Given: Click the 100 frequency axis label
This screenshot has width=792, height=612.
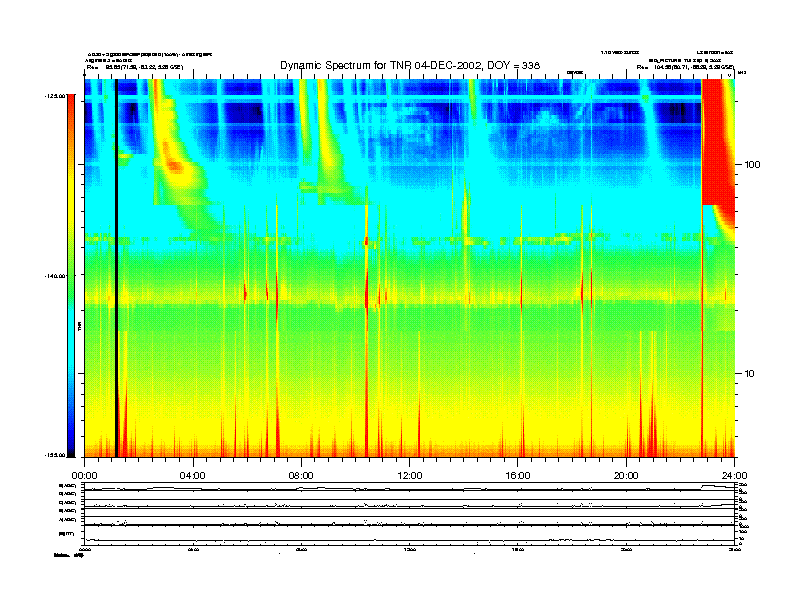Looking at the screenshot, I should tap(752, 165).
